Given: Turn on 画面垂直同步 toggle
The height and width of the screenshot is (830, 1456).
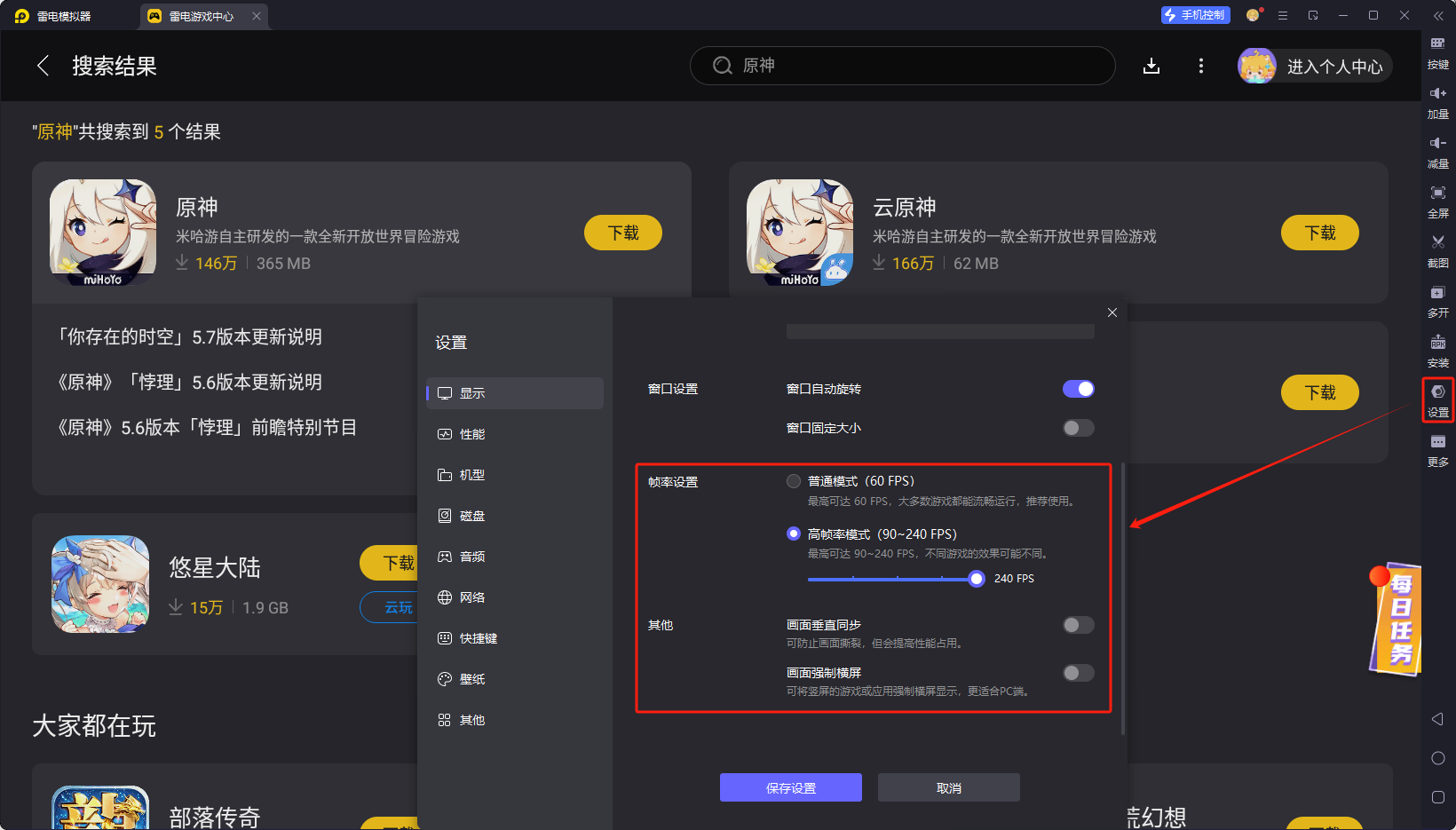Looking at the screenshot, I should tap(1079, 625).
